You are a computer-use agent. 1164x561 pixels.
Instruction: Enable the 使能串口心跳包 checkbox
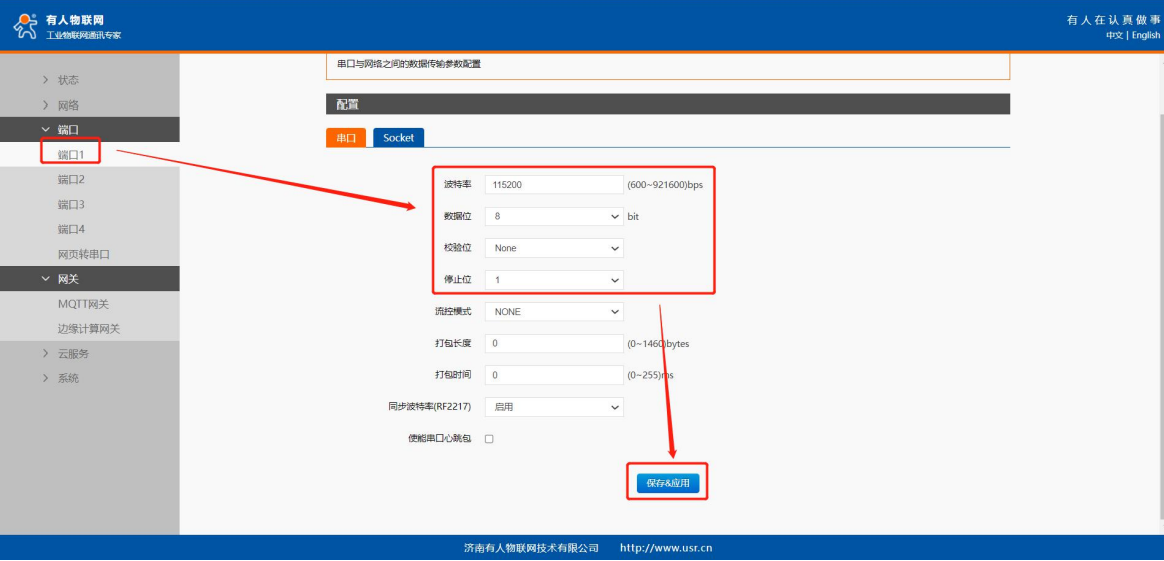[489, 439]
